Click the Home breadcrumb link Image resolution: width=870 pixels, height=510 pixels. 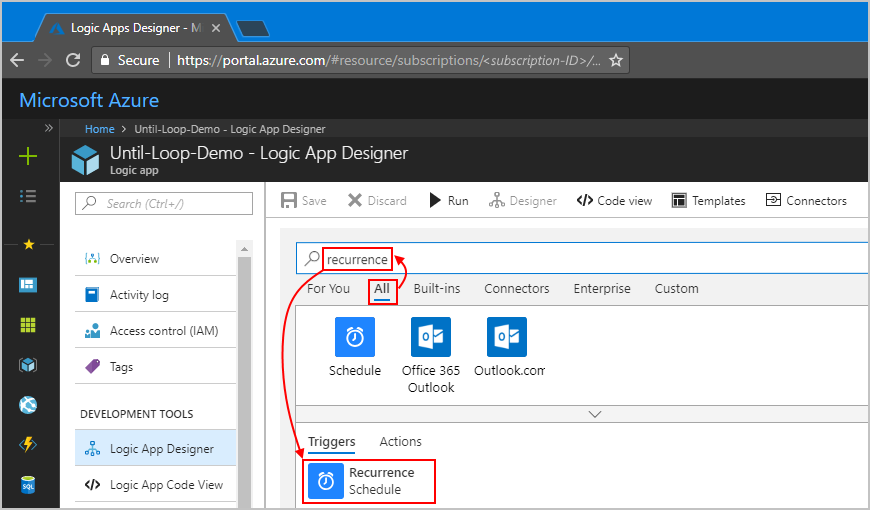(x=99, y=129)
